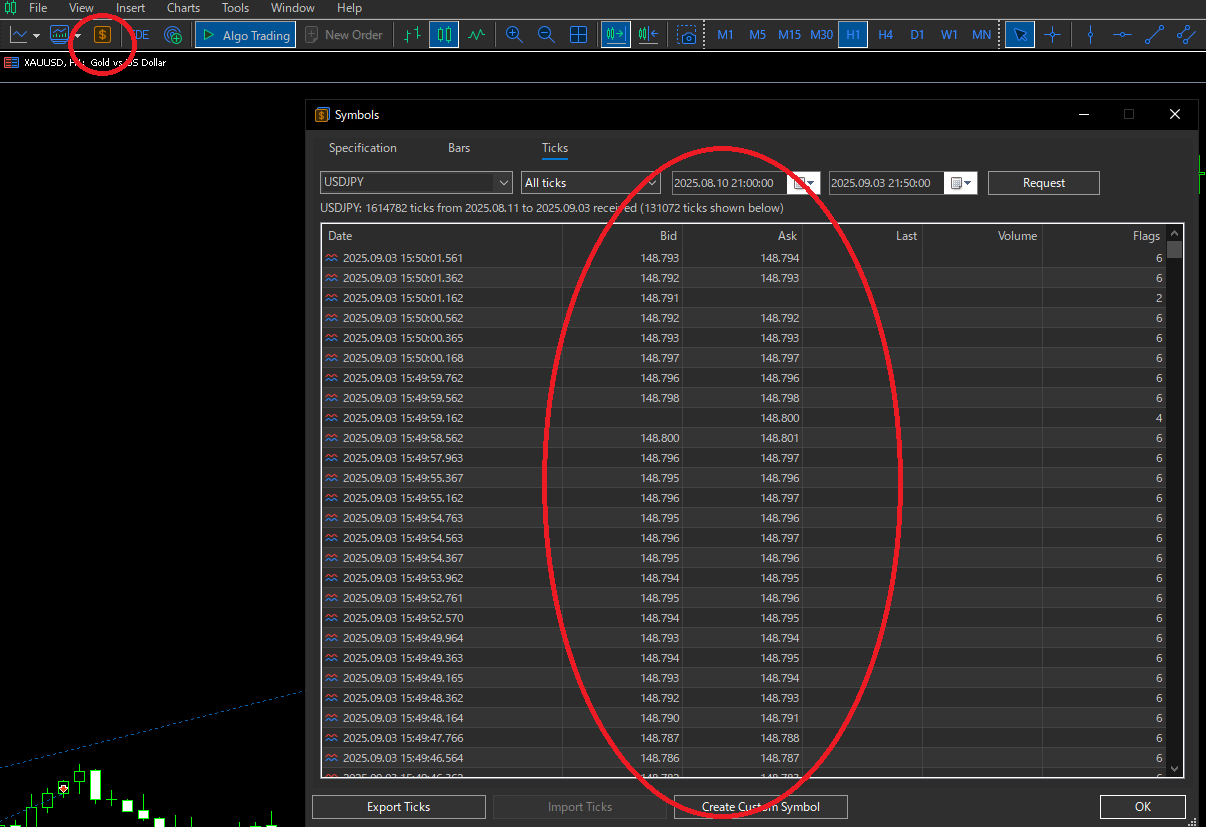Screen dimensions: 1206x827
Task: Switch to the Bars tab
Action: (x=459, y=148)
